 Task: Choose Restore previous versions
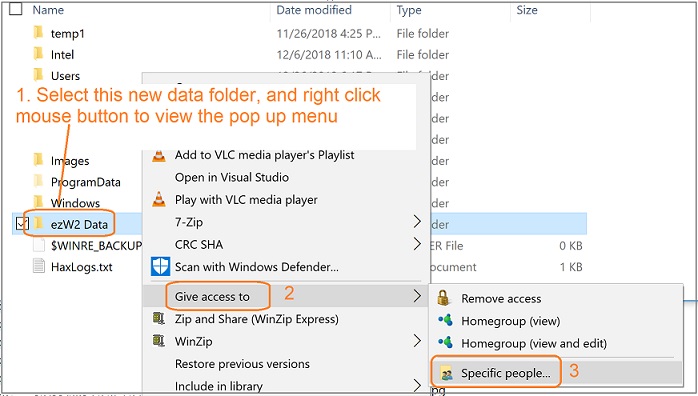click(x=242, y=364)
